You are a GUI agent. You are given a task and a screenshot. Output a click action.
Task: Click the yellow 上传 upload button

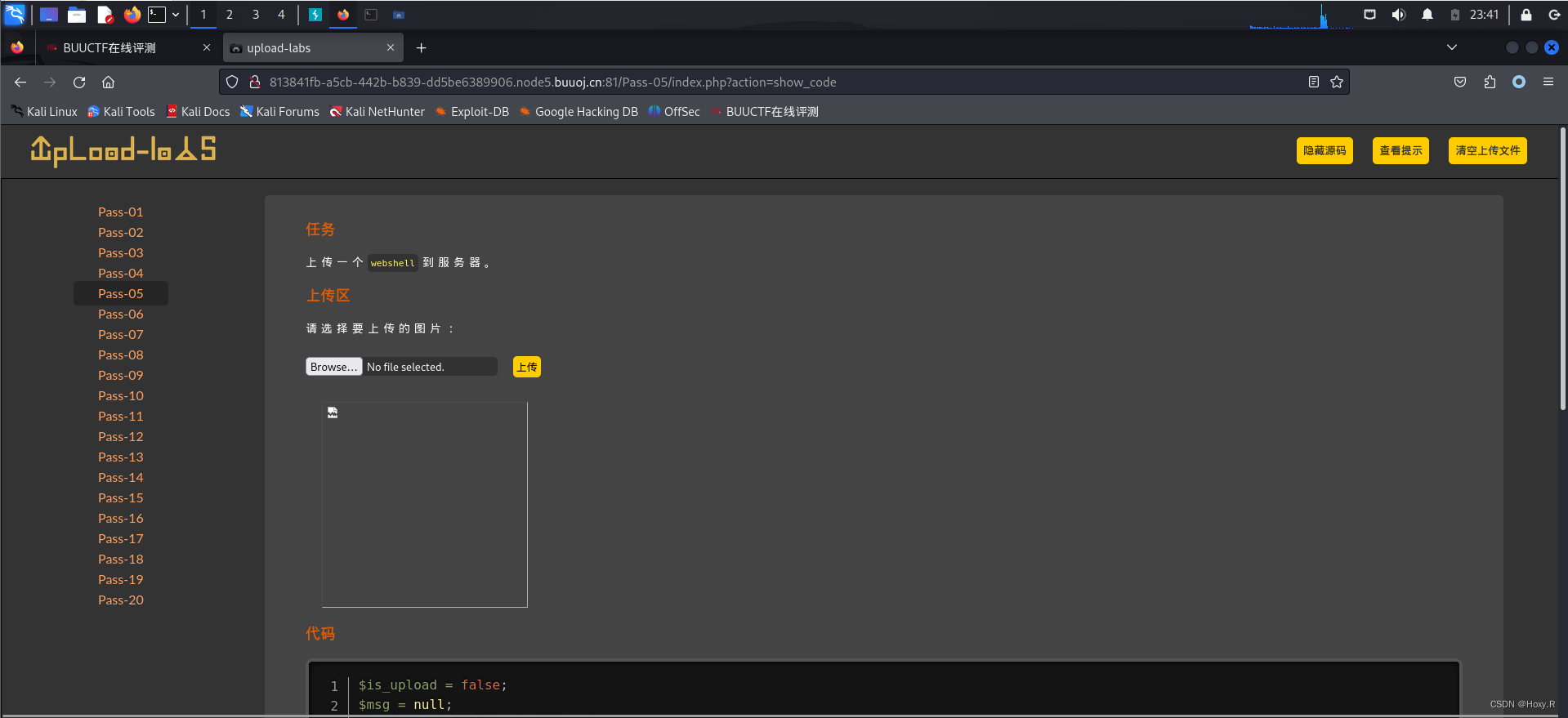[x=527, y=367]
